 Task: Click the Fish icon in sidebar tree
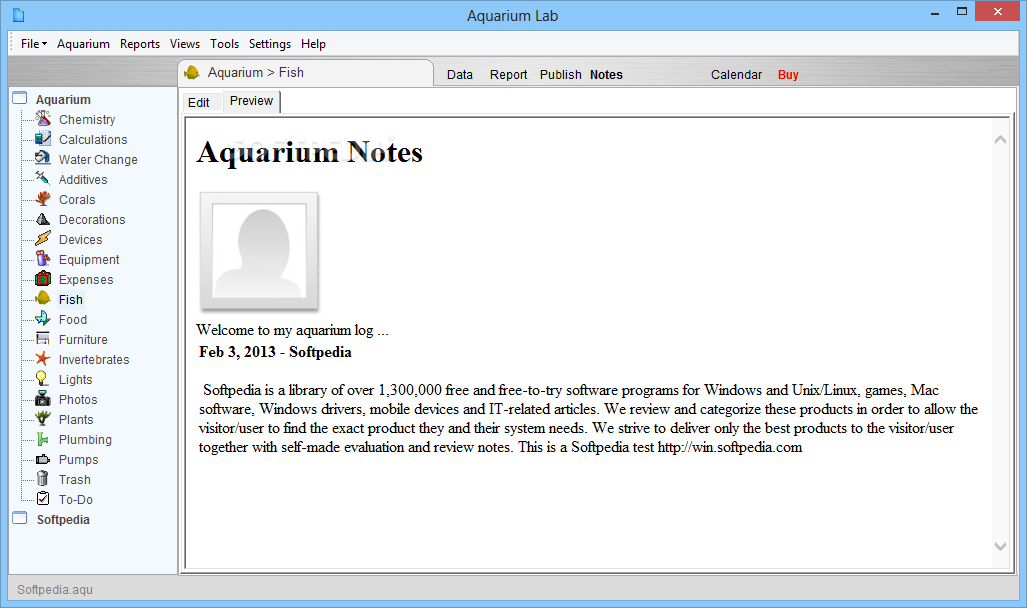pyautogui.click(x=43, y=299)
